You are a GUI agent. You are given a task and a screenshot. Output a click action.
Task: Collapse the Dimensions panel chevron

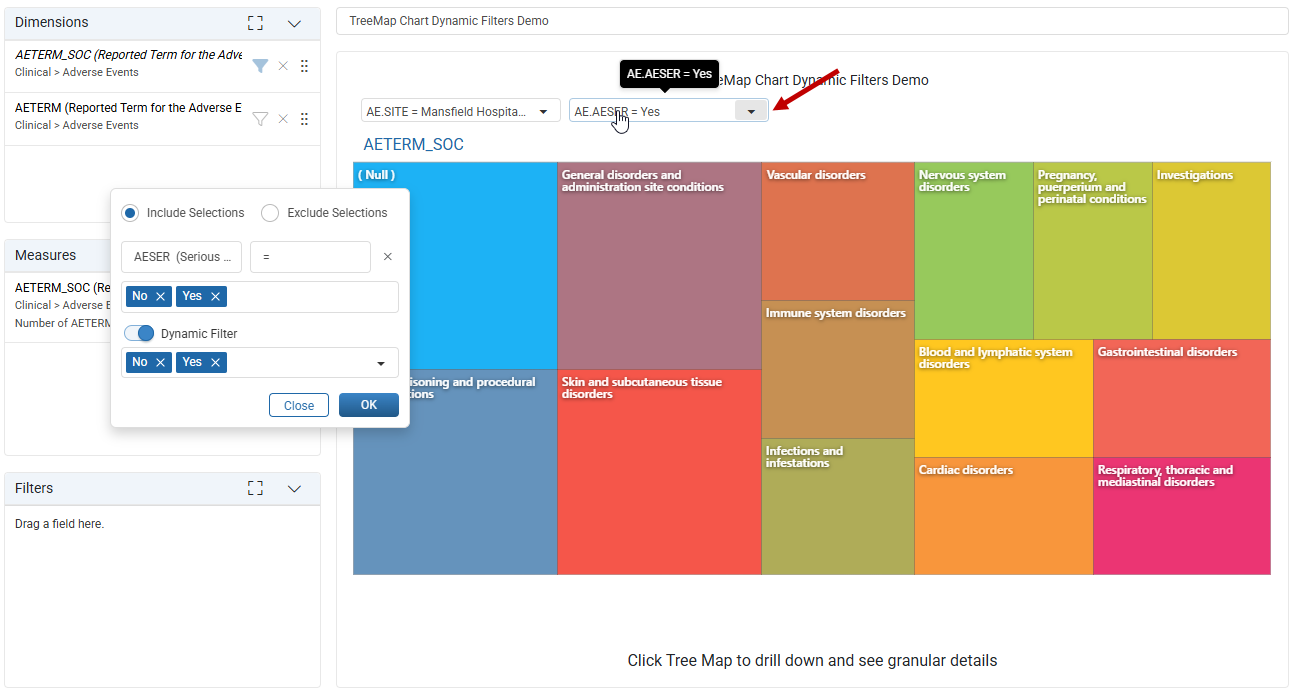[x=294, y=23]
